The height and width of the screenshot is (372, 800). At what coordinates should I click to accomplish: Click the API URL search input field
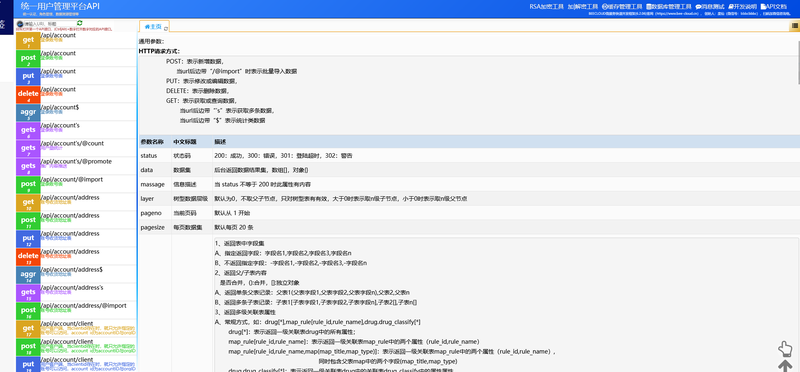[x=49, y=23]
